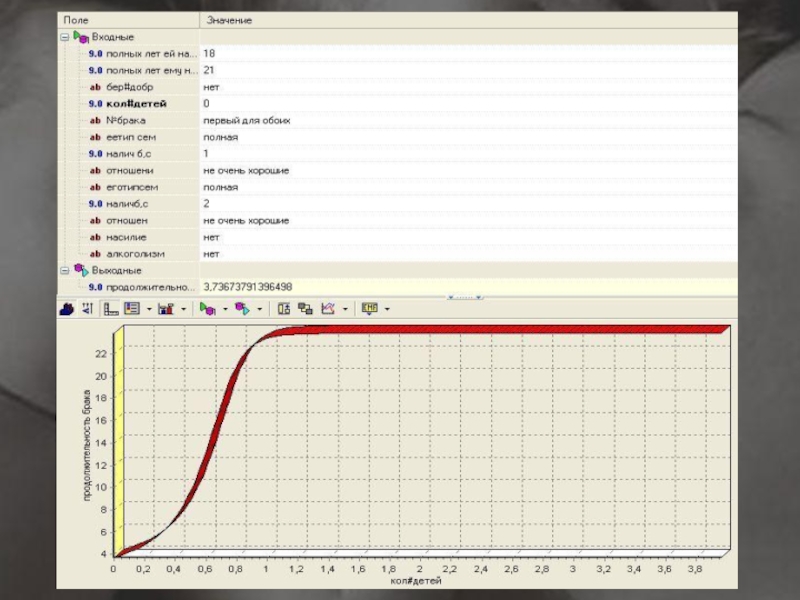The image size is (800, 600).
Task: Select the кол#детей field row
Action: [136, 103]
